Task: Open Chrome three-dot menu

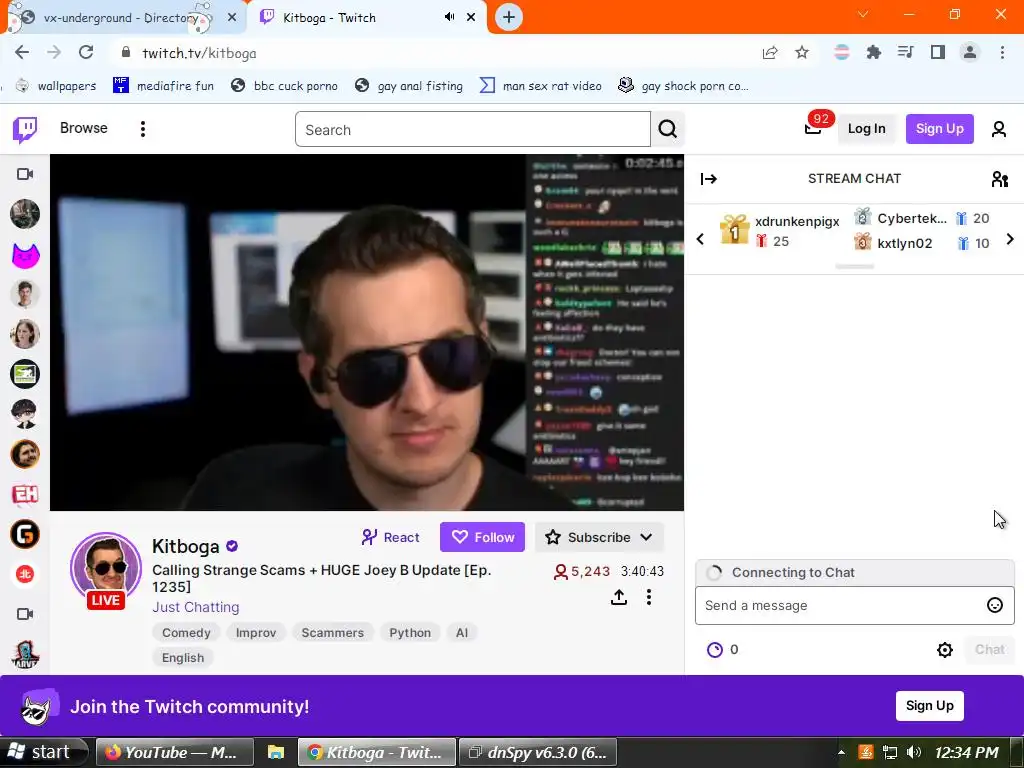Action: (1002, 53)
